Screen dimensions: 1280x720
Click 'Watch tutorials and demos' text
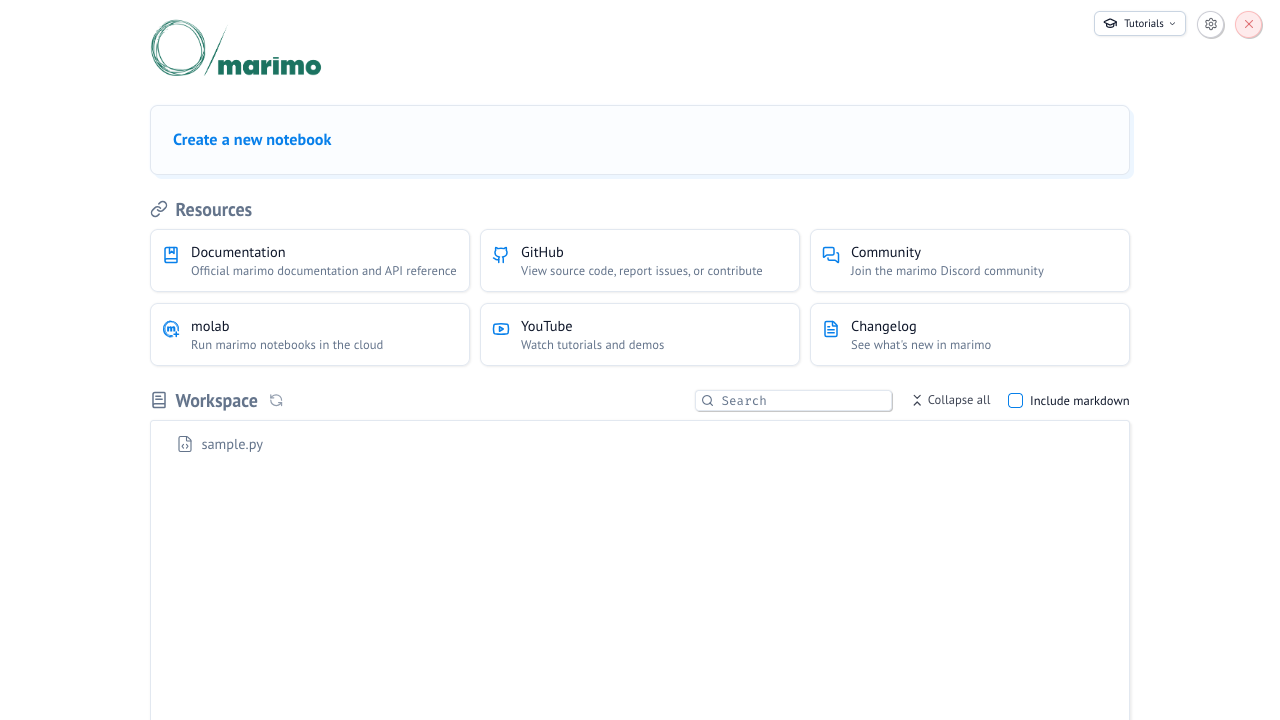(x=592, y=345)
